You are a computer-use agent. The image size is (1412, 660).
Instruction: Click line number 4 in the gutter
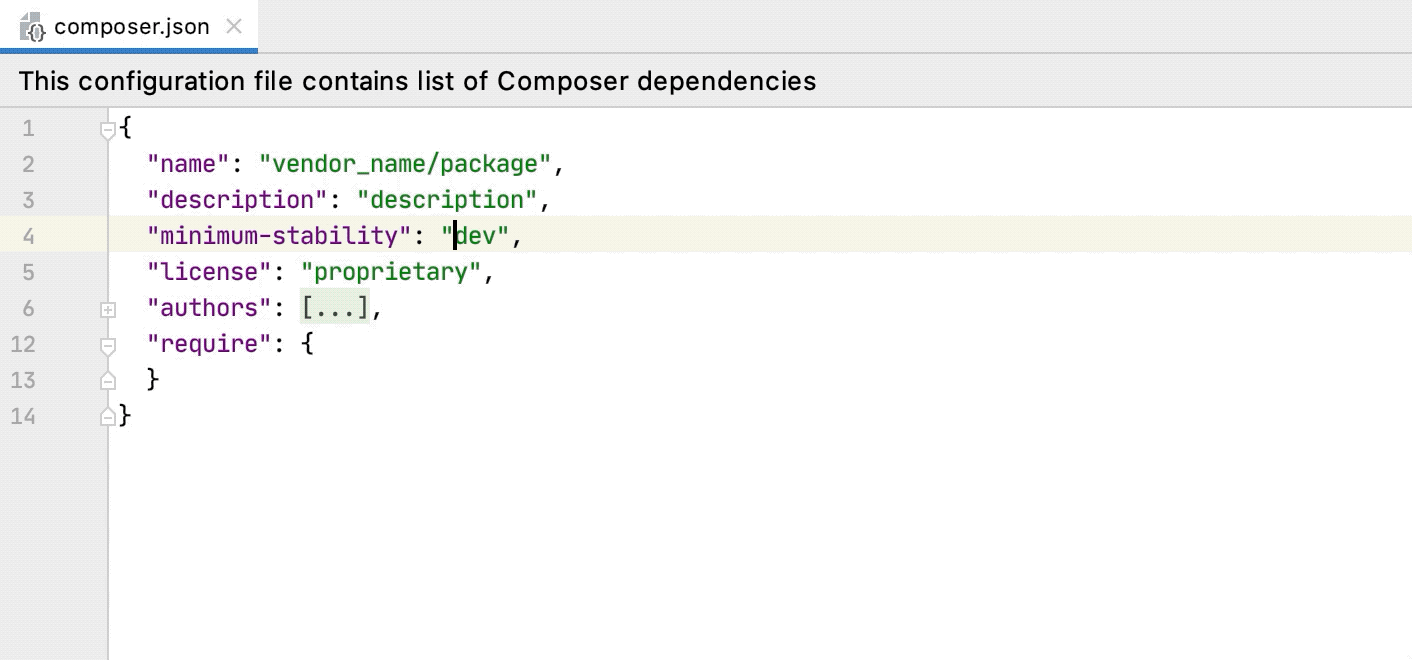(x=28, y=235)
